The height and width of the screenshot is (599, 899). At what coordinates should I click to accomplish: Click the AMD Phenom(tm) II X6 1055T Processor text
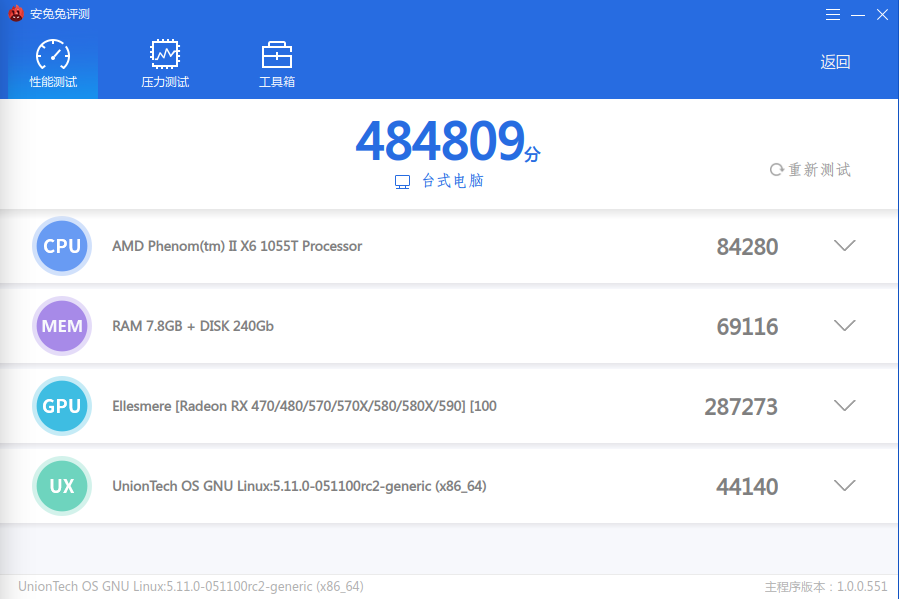tap(237, 246)
